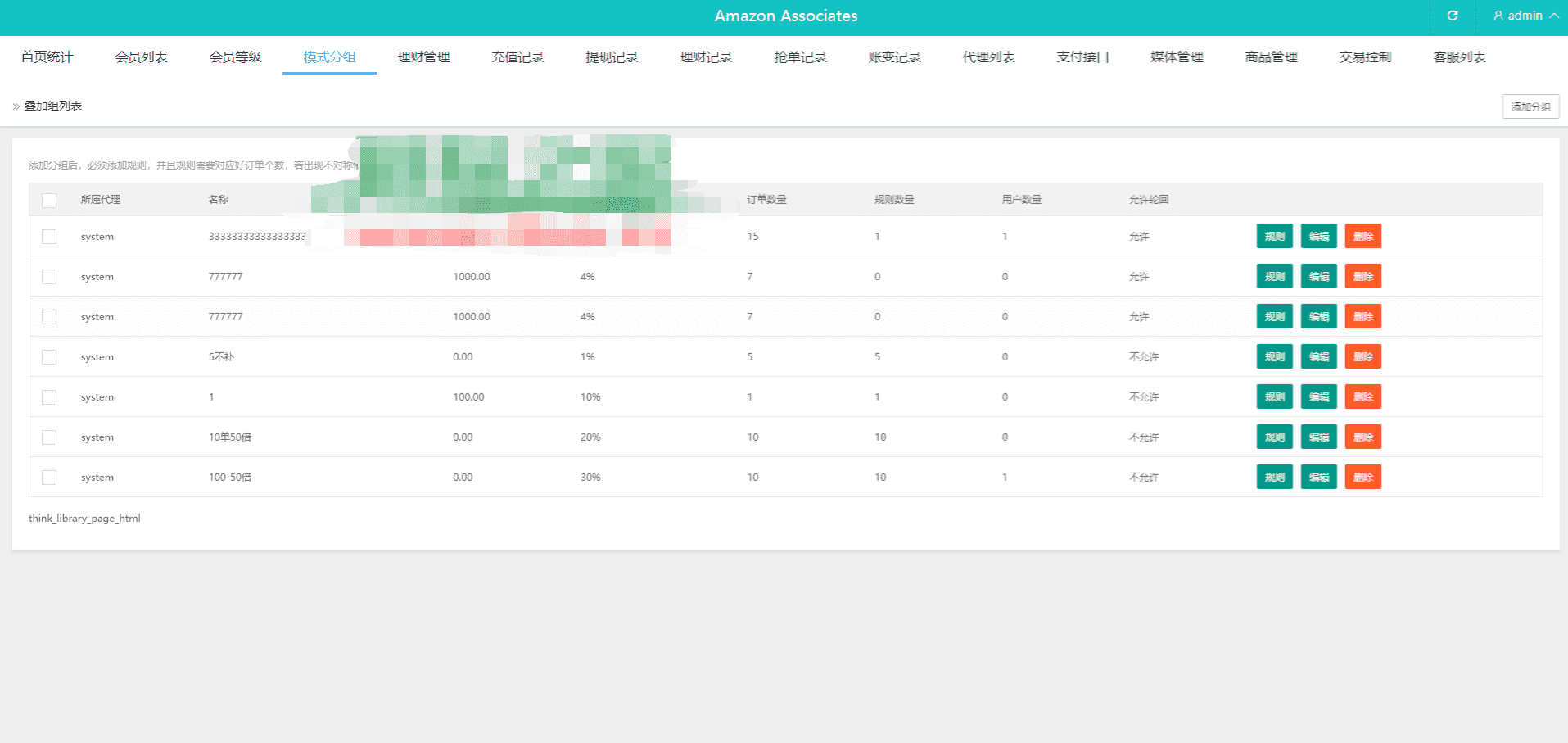Click the user icon beside admin

1498,16
